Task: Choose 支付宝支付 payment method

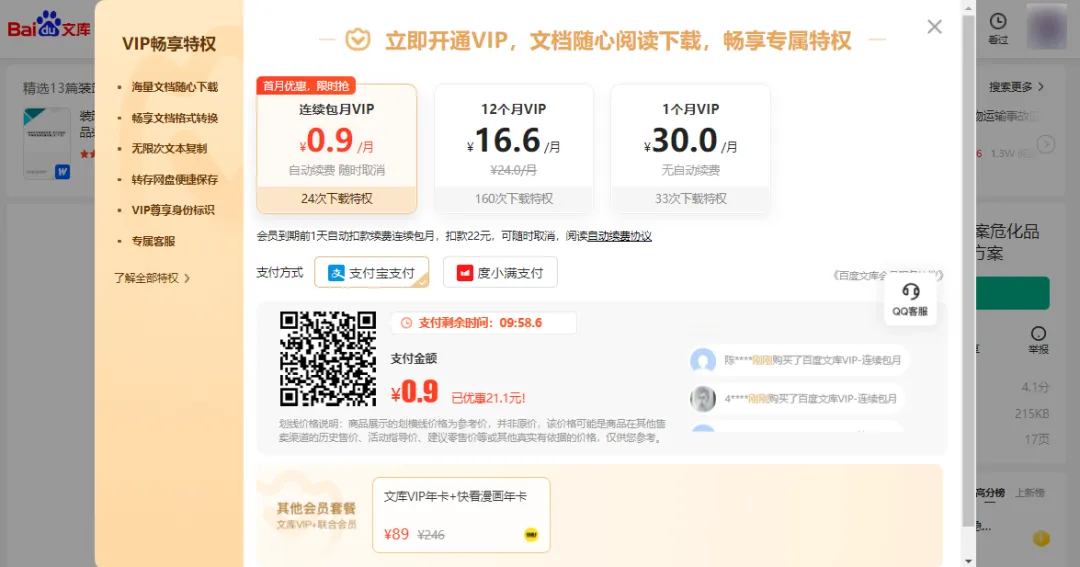Action: click(x=372, y=272)
